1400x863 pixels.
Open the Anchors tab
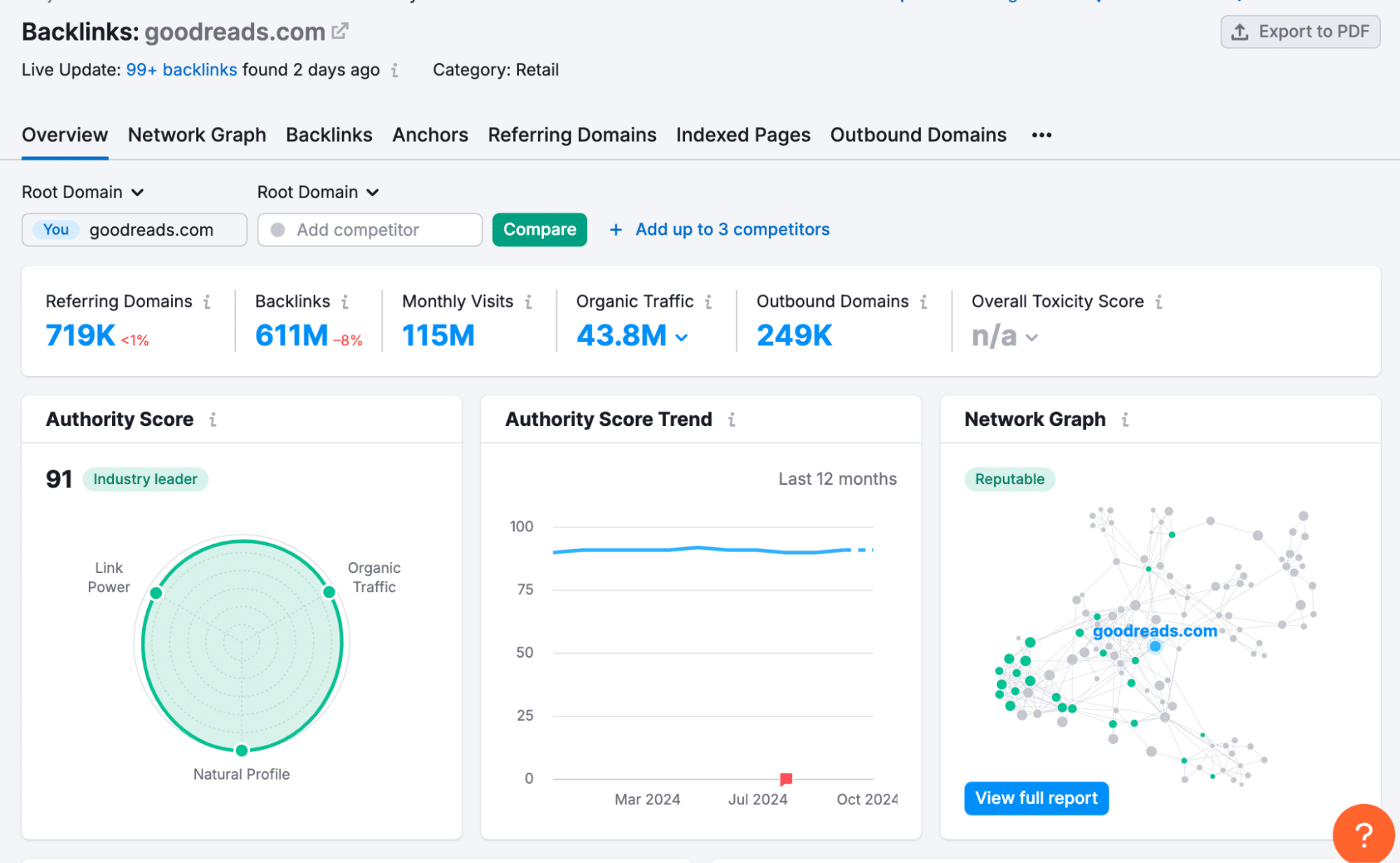point(430,134)
